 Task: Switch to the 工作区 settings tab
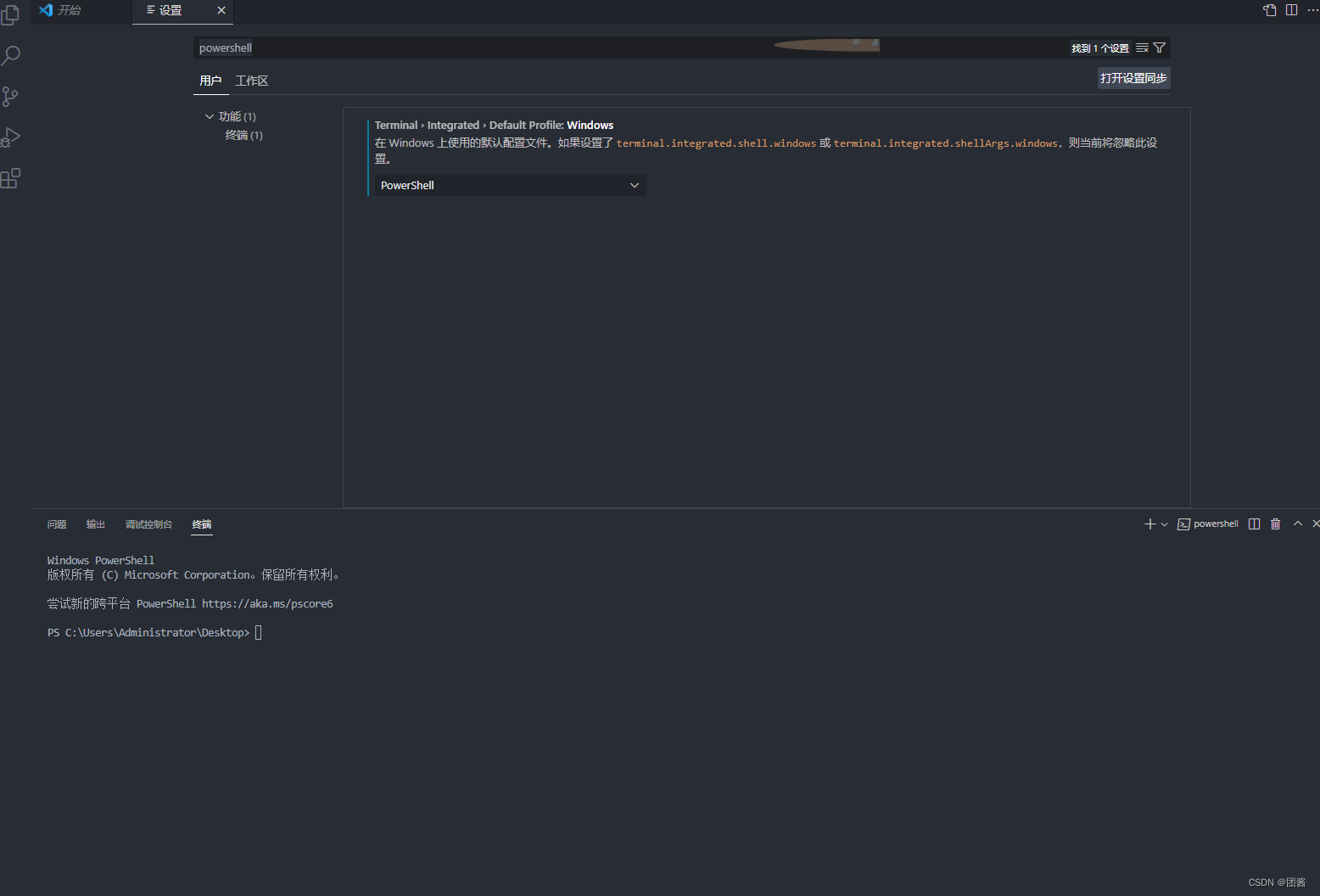tap(251, 80)
